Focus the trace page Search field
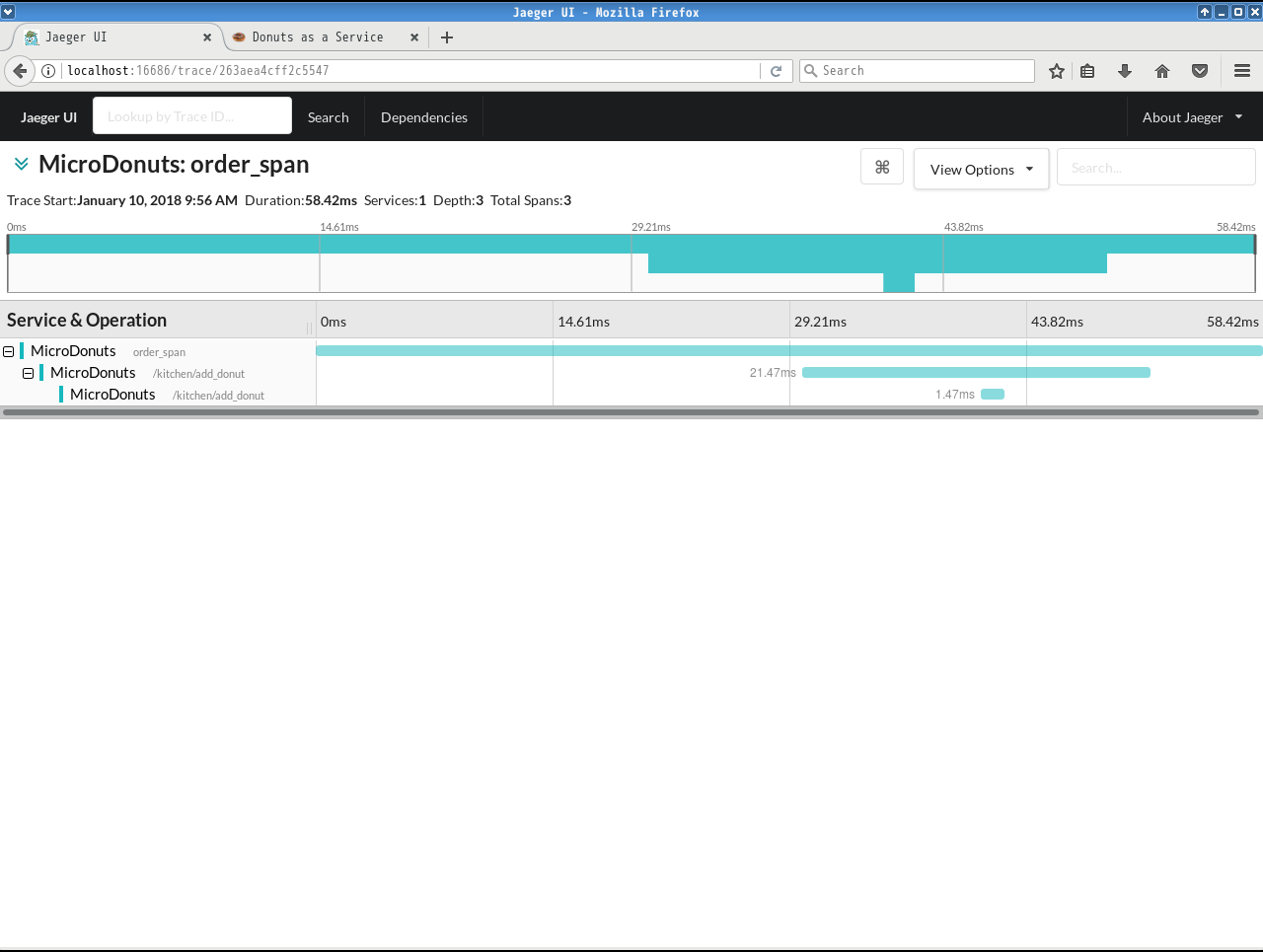The width and height of the screenshot is (1263, 952). [1156, 167]
